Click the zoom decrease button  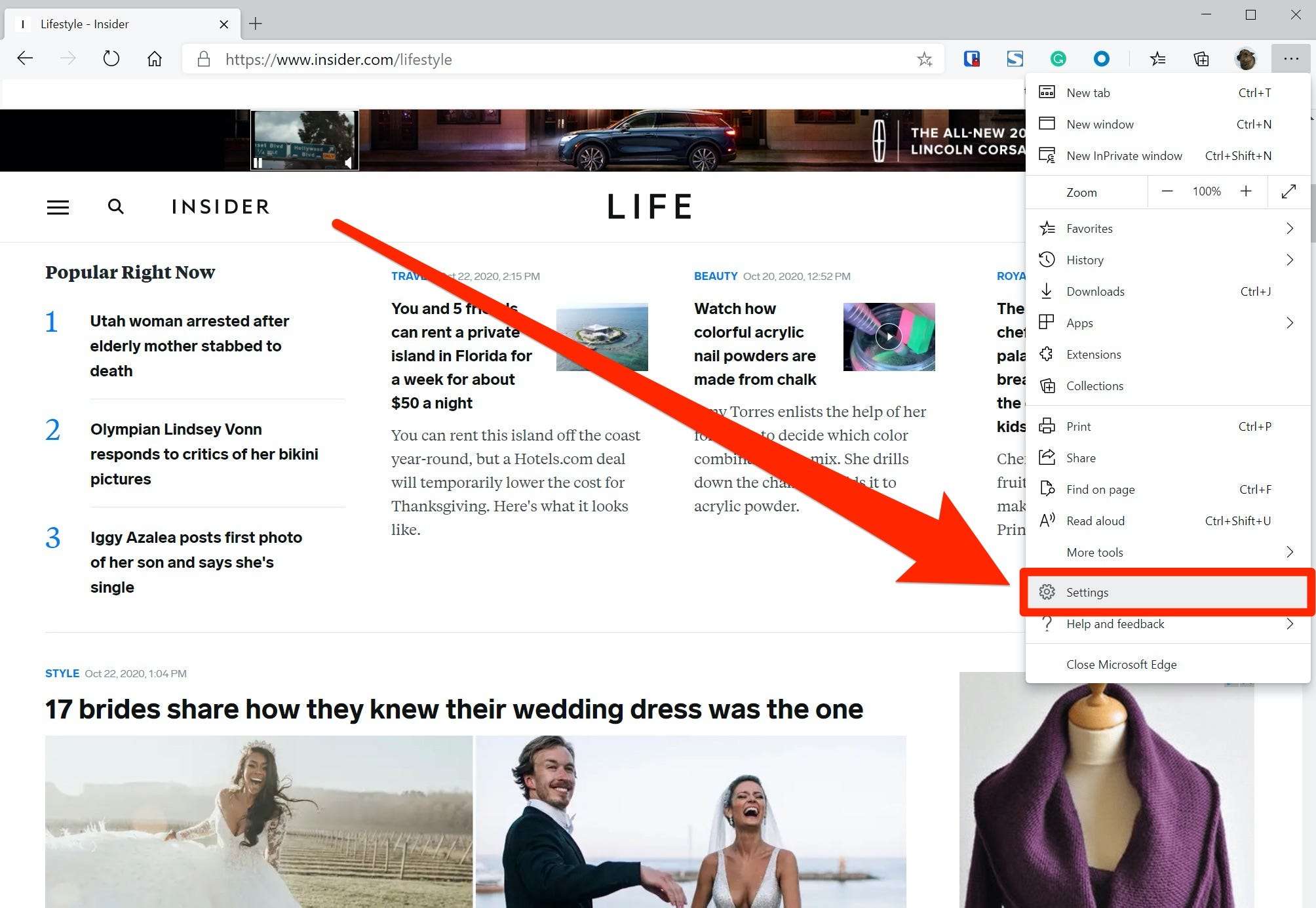[1167, 191]
